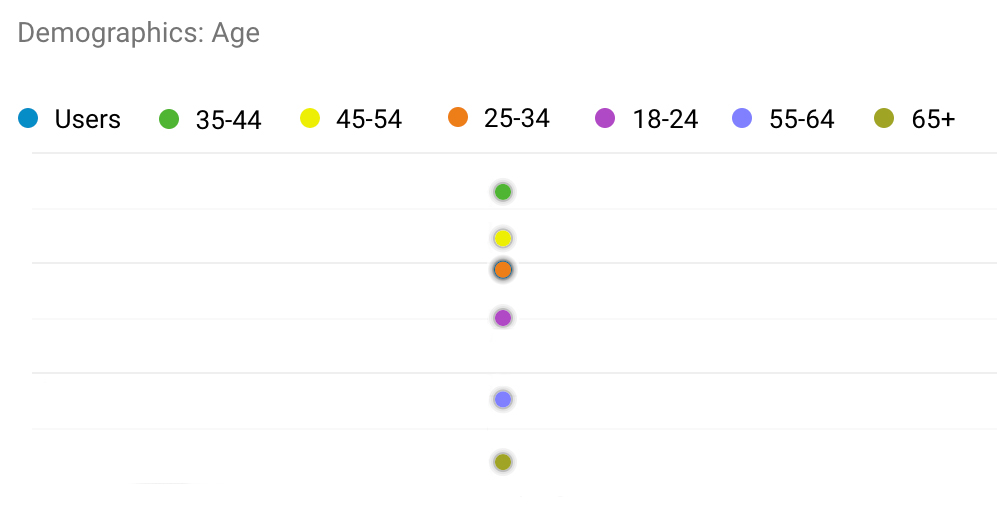997x513 pixels.
Task: Toggle the 35-44 legend label
Action: point(228,120)
